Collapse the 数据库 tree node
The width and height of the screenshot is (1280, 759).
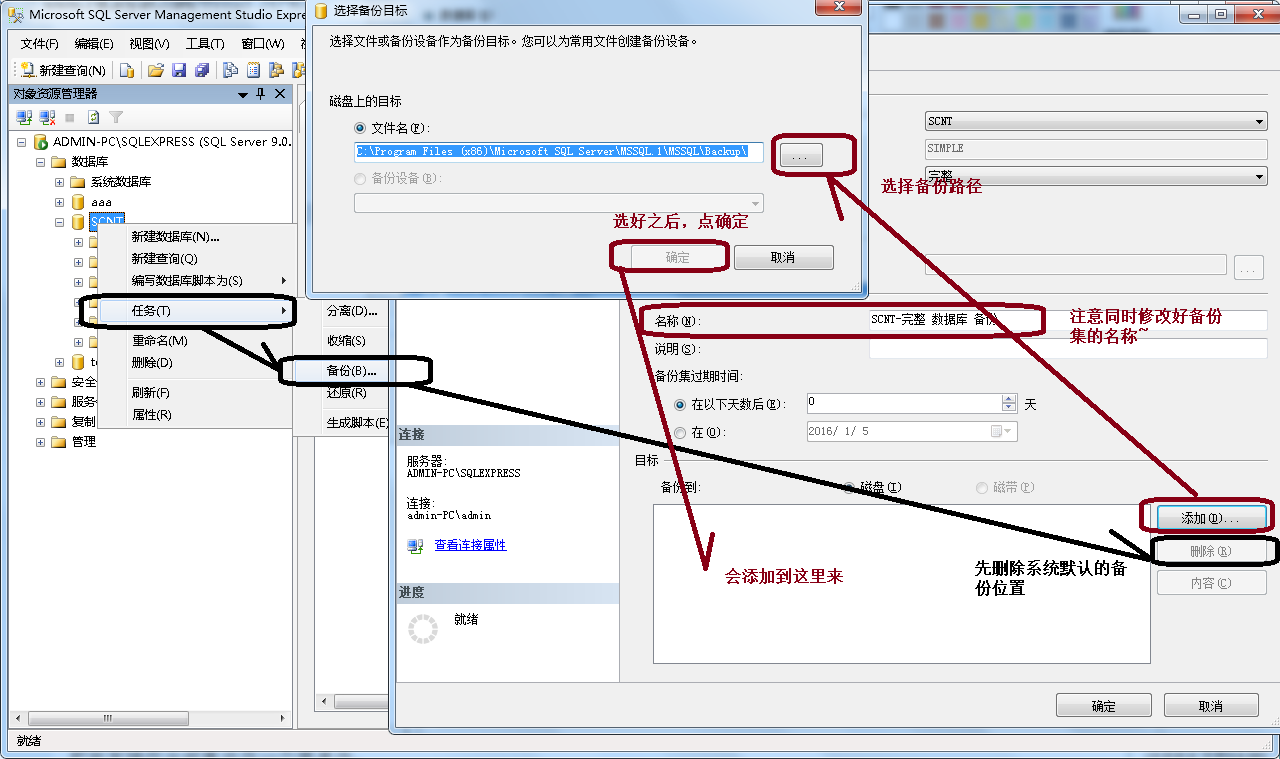[x=40, y=162]
